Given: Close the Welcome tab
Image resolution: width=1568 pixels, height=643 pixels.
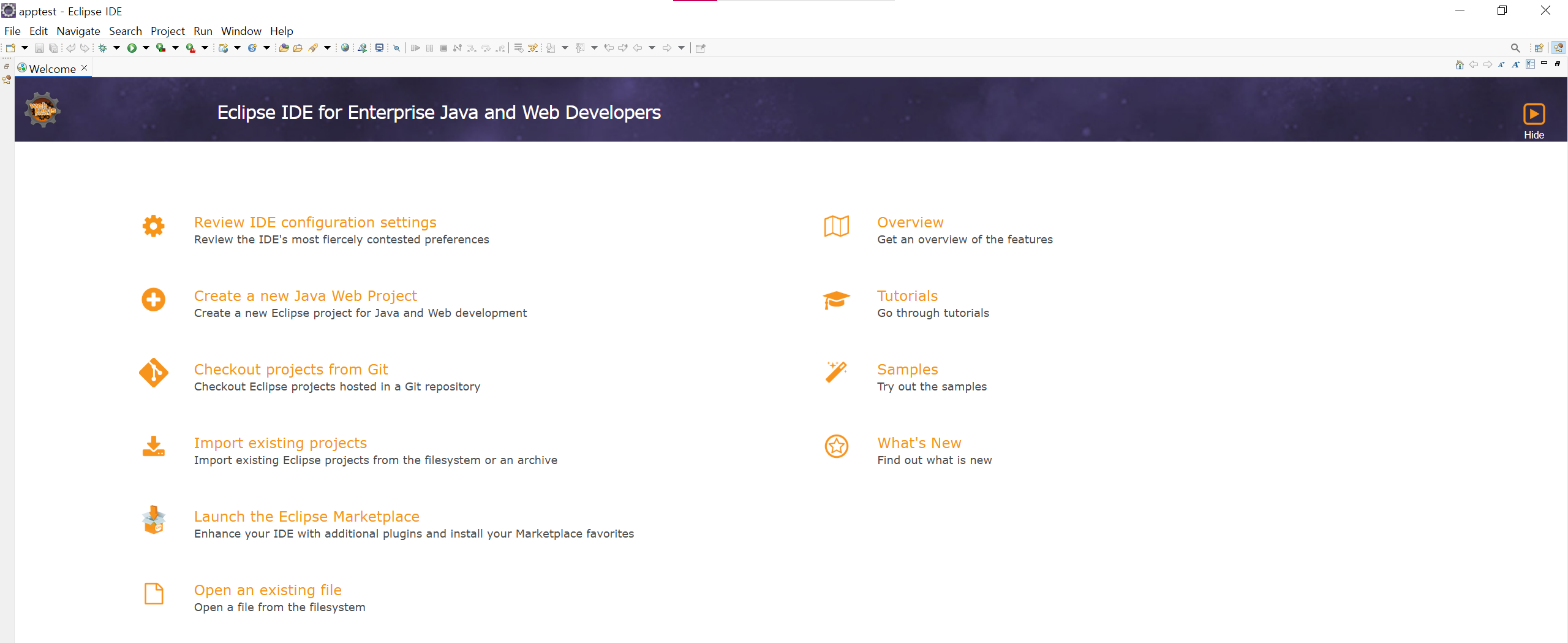Looking at the screenshot, I should (85, 68).
